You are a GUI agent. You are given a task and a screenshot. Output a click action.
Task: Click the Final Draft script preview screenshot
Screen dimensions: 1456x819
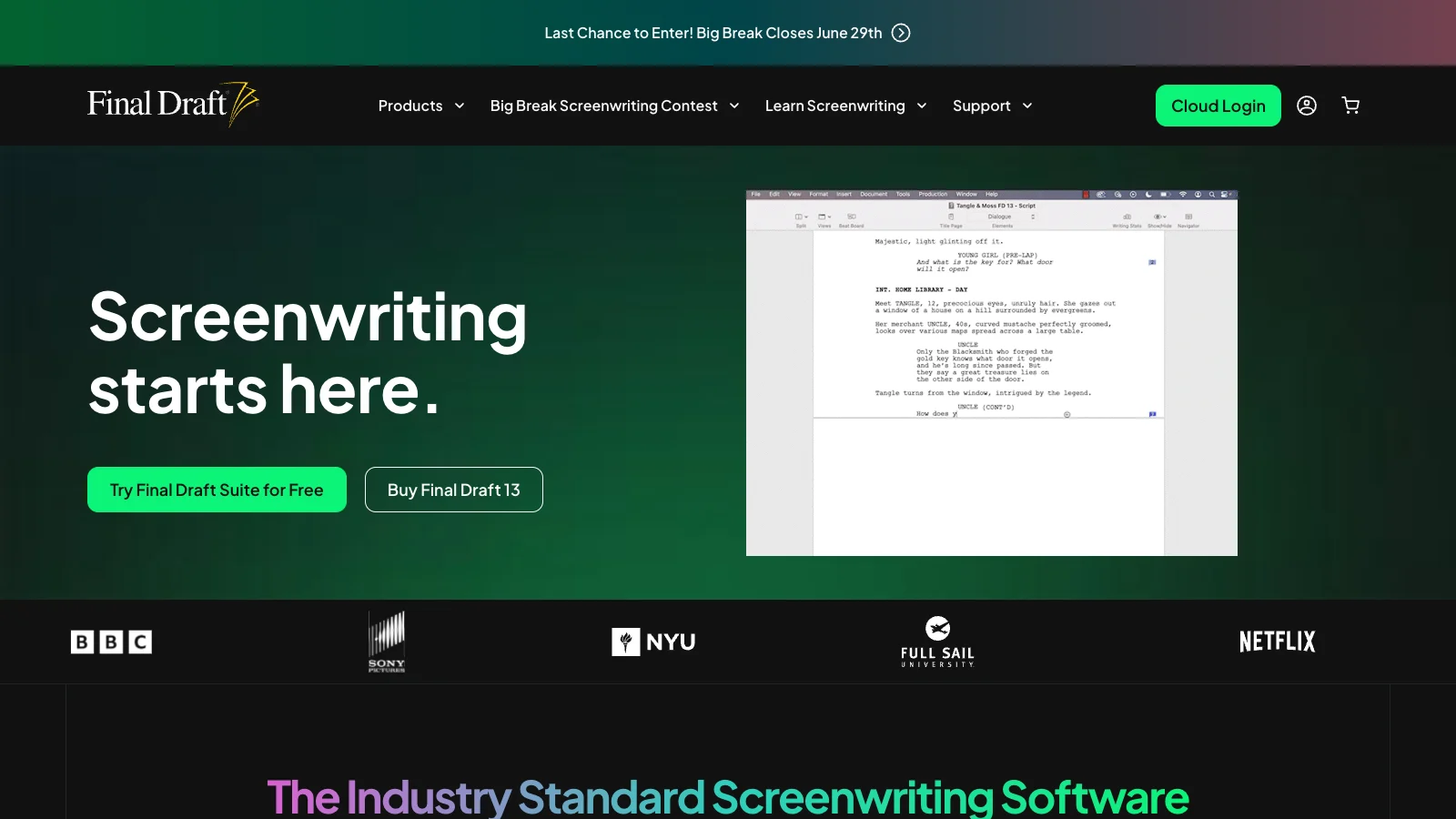992,373
